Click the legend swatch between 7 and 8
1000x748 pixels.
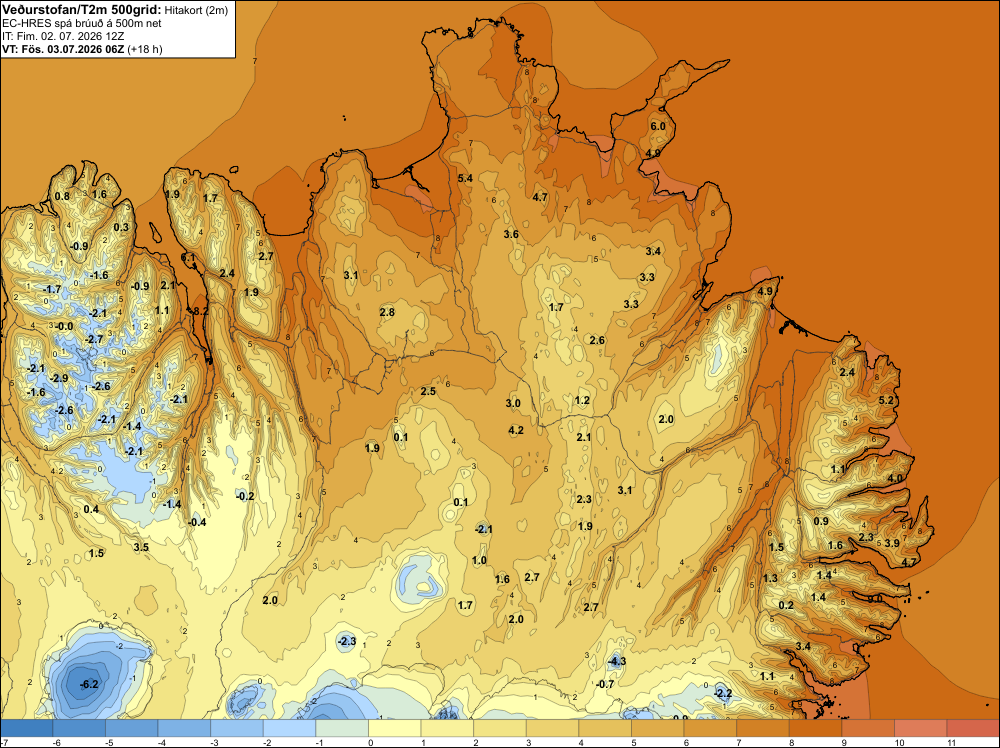pyautogui.click(x=763, y=728)
